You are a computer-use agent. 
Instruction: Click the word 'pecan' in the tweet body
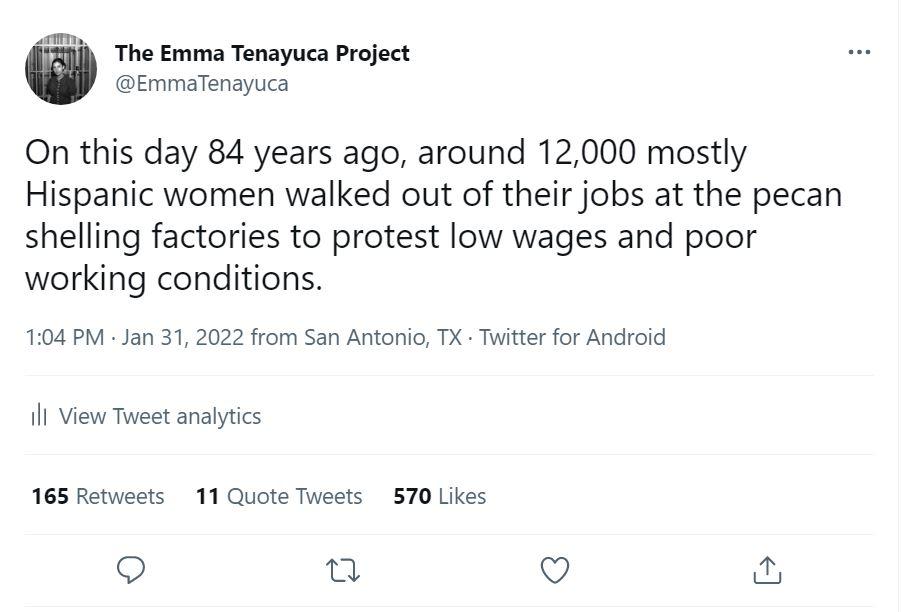[795, 194]
